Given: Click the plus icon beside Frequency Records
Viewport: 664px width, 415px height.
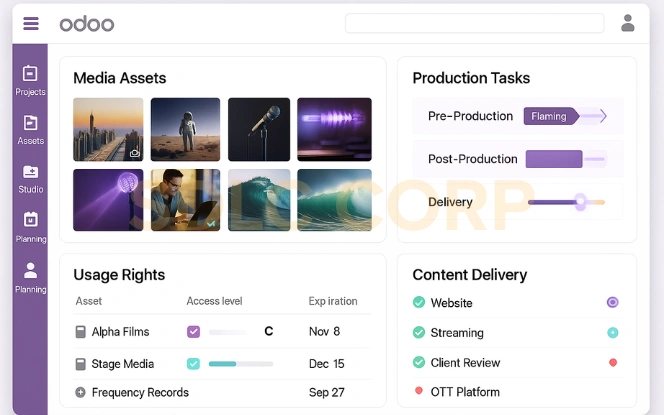Looking at the screenshot, I should point(80,393).
